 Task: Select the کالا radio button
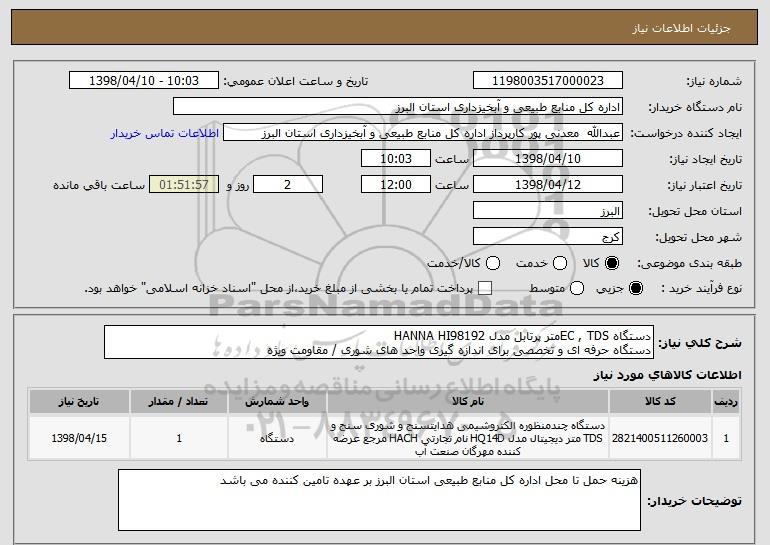coord(612,263)
